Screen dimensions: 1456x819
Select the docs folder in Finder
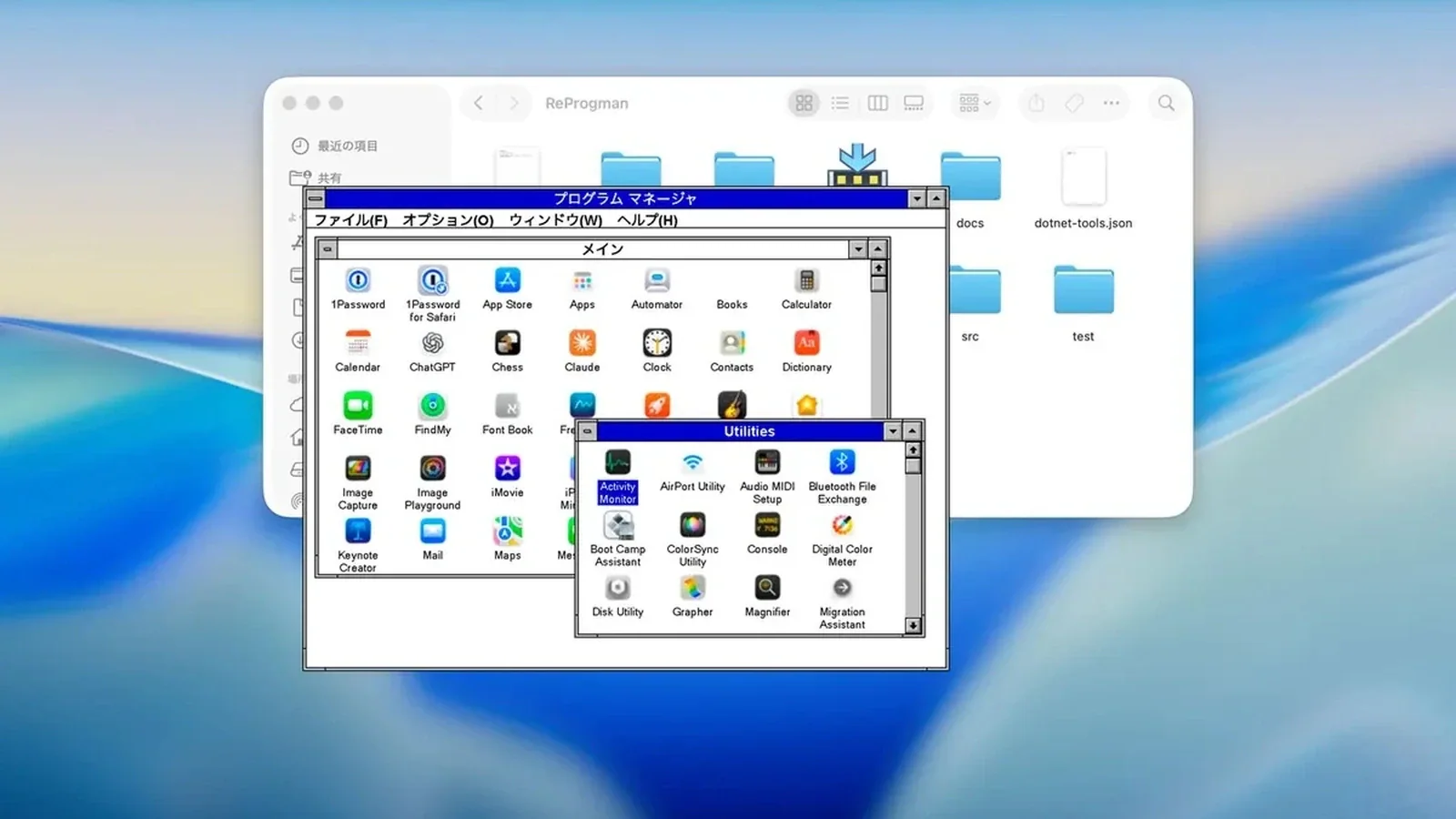tap(970, 177)
